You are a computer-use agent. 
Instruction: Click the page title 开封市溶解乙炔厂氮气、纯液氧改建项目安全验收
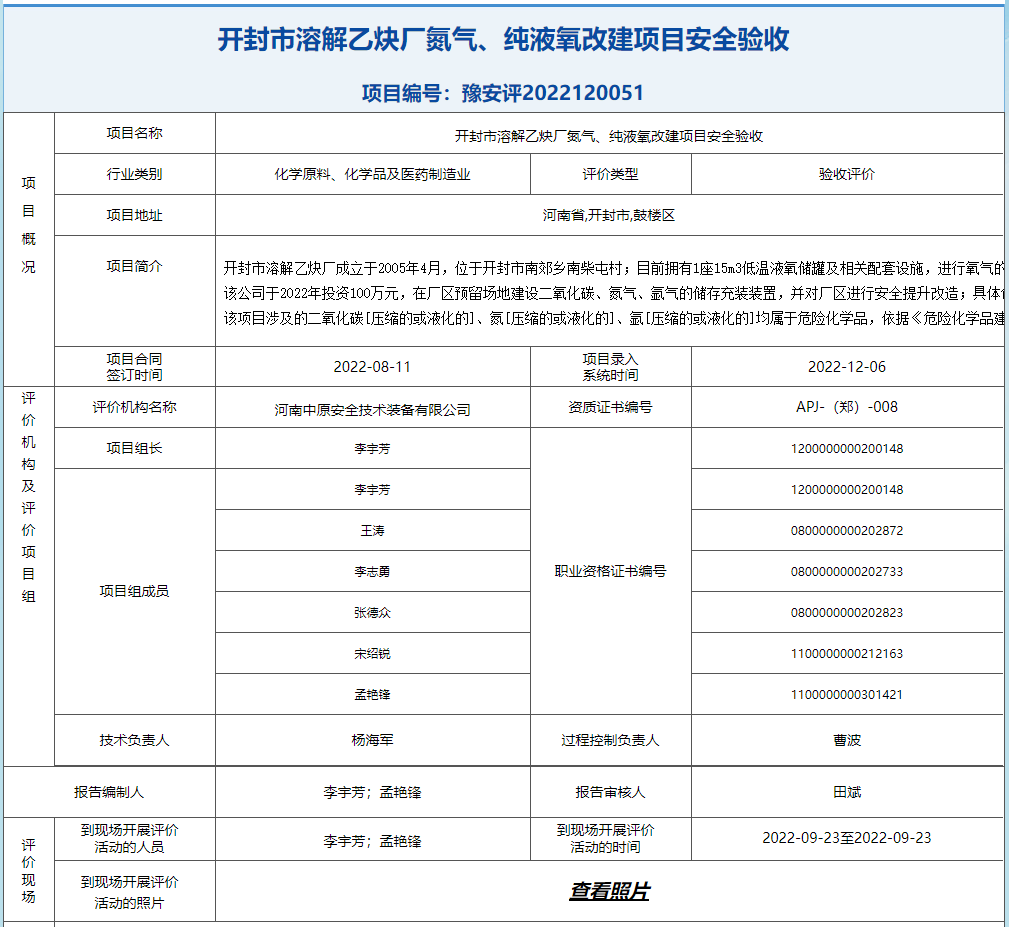(x=503, y=39)
